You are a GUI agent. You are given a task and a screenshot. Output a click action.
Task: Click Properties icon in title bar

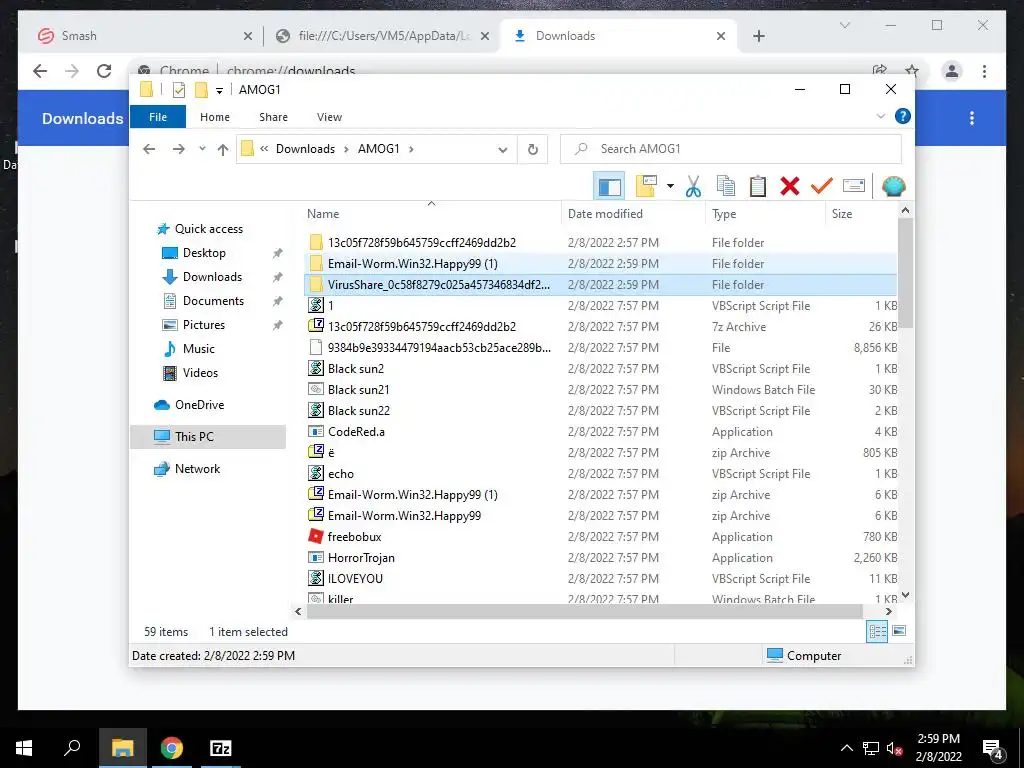coord(179,90)
